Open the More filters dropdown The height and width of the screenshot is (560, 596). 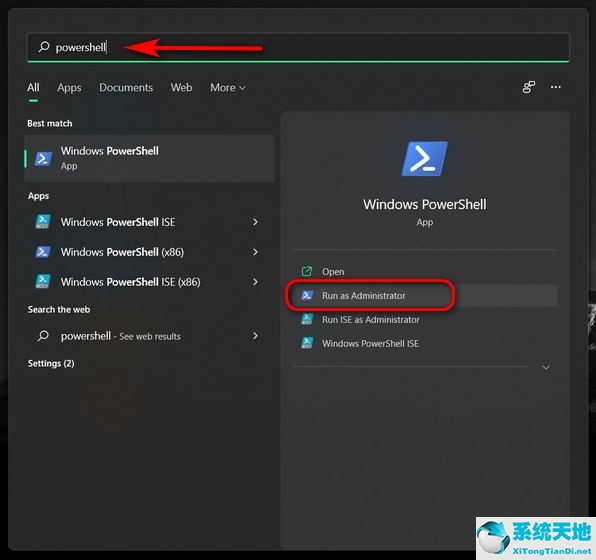click(x=228, y=88)
